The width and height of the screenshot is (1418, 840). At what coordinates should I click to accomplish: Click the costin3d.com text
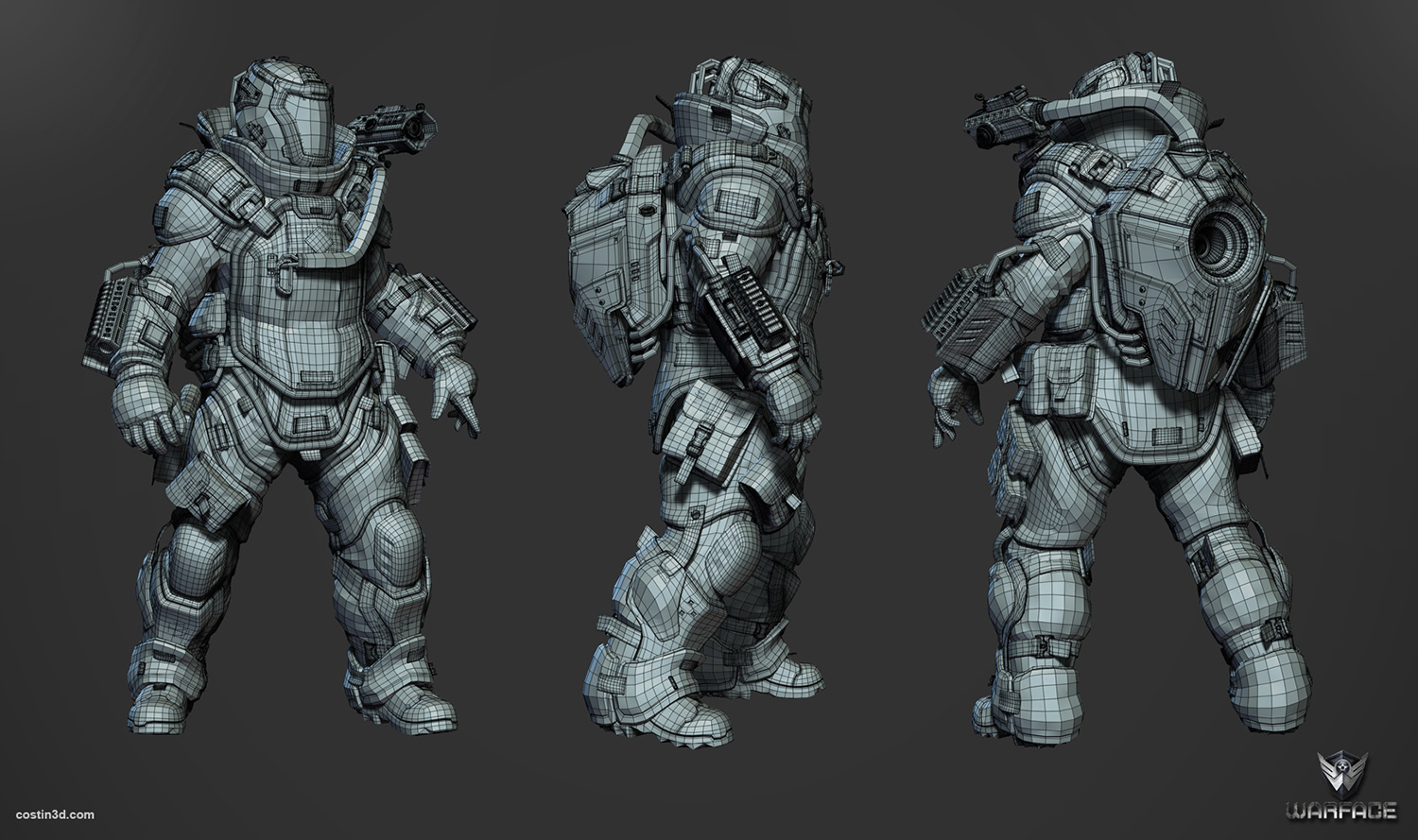coord(54,814)
